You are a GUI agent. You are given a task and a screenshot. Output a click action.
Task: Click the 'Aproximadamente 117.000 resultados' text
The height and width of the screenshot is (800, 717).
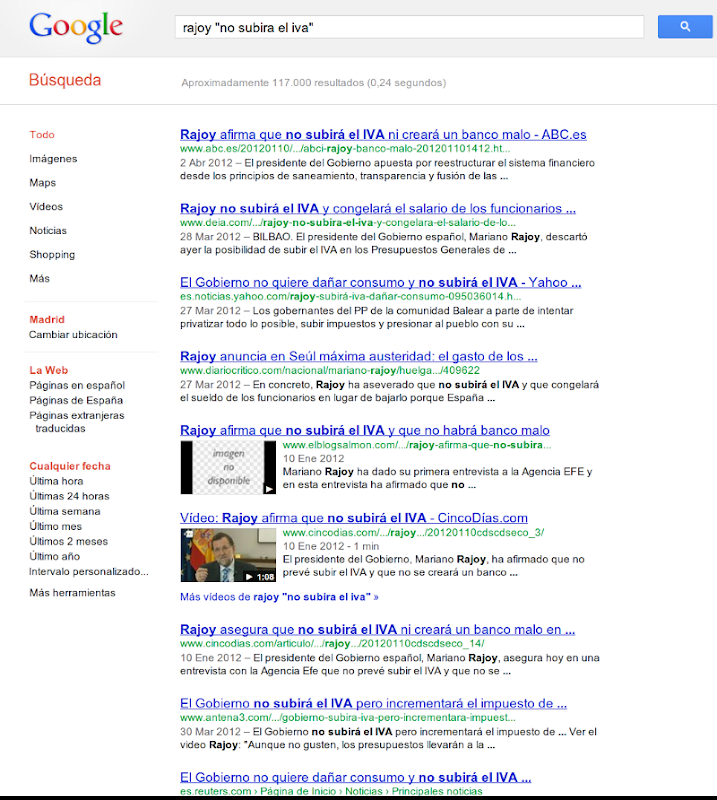click(x=313, y=83)
